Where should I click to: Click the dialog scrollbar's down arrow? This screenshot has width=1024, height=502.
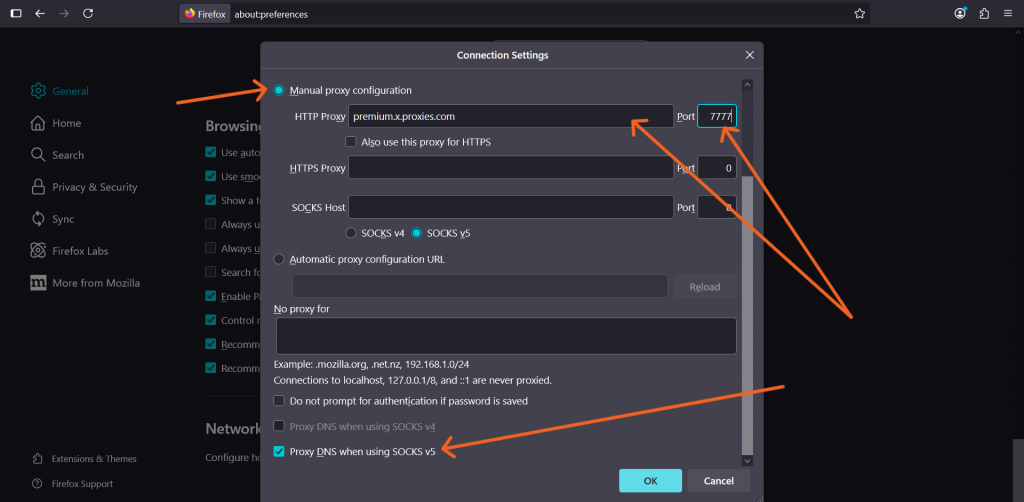point(745,460)
